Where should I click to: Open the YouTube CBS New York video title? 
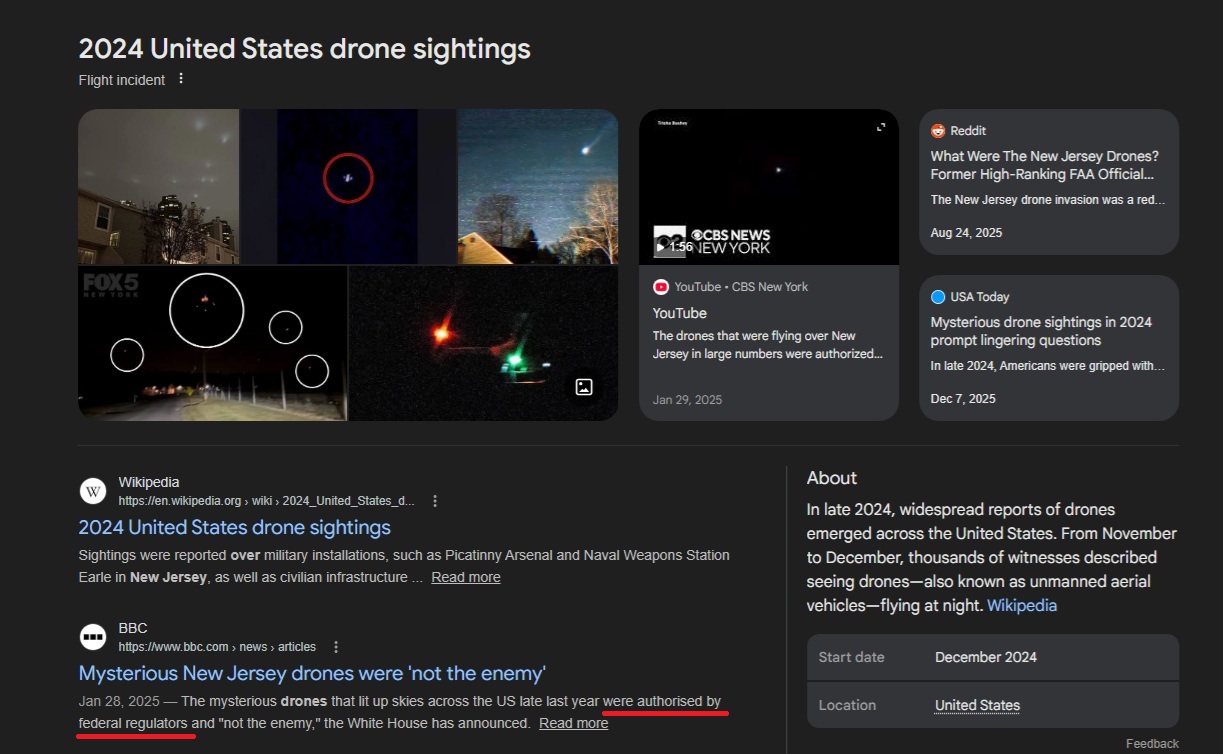pyautogui.click(x=680, y=313)
